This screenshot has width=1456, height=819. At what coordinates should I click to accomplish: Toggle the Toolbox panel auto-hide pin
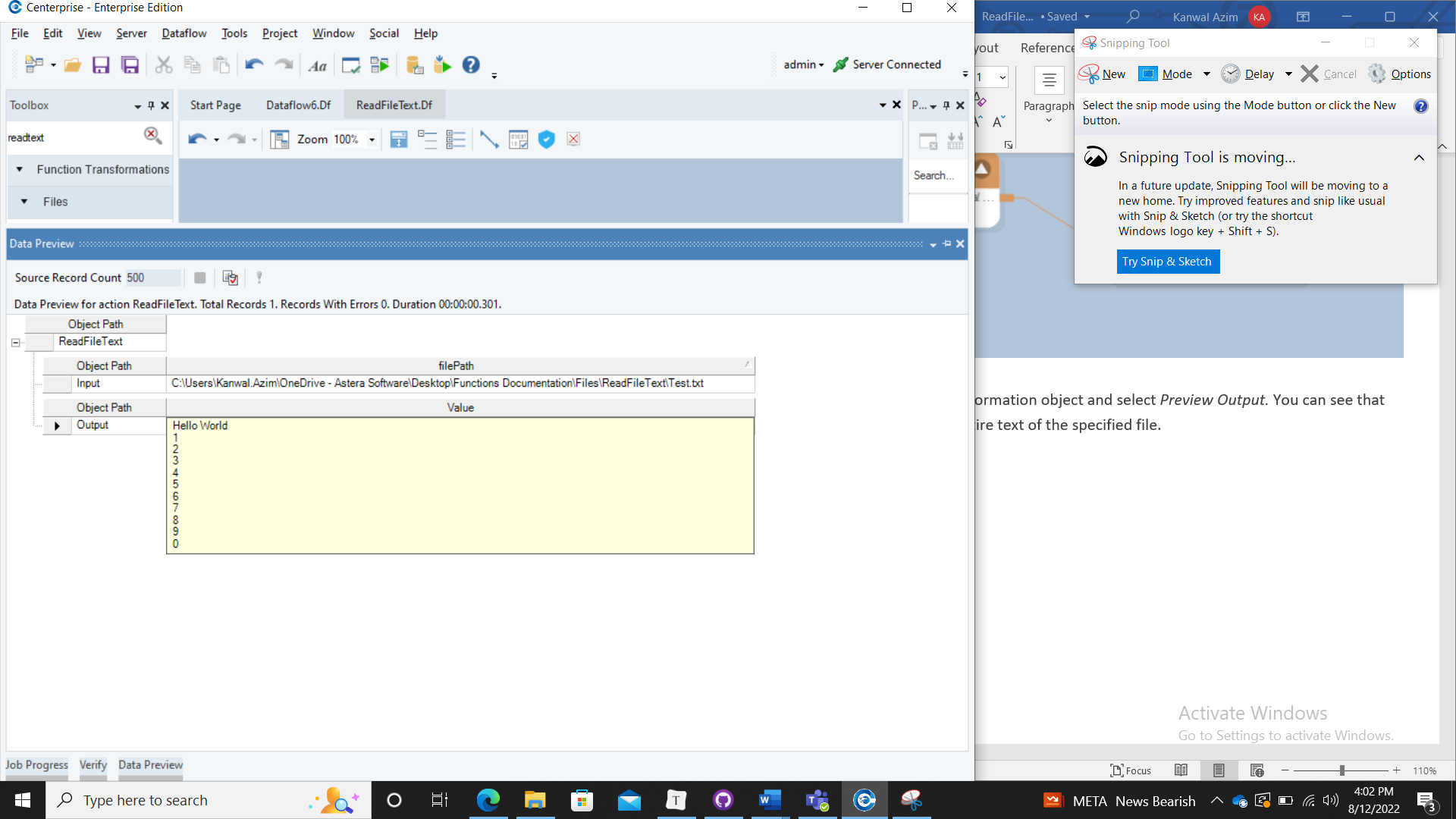coord(151,105)
